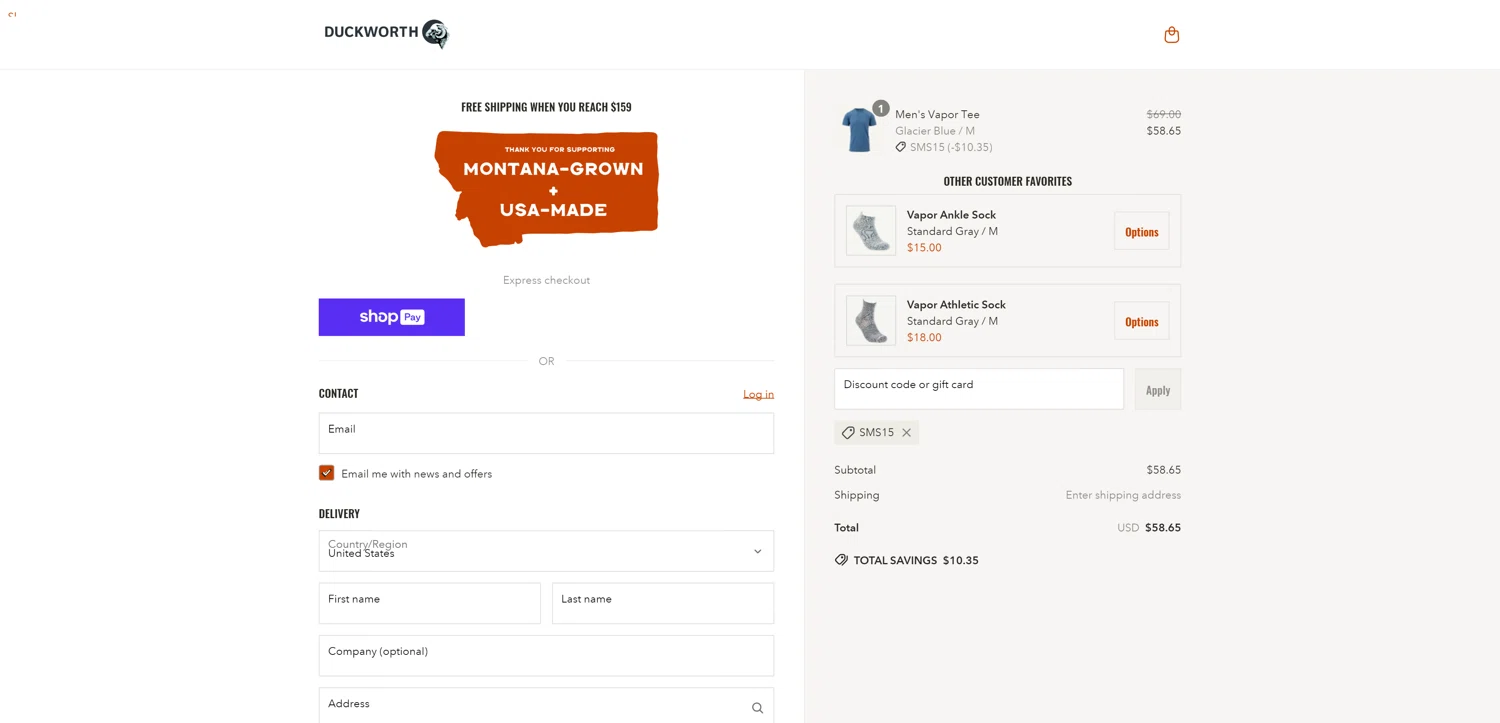Click the Montana-Grown USA-Made banner
1500x723 pixels.
(x=546, y=188)
